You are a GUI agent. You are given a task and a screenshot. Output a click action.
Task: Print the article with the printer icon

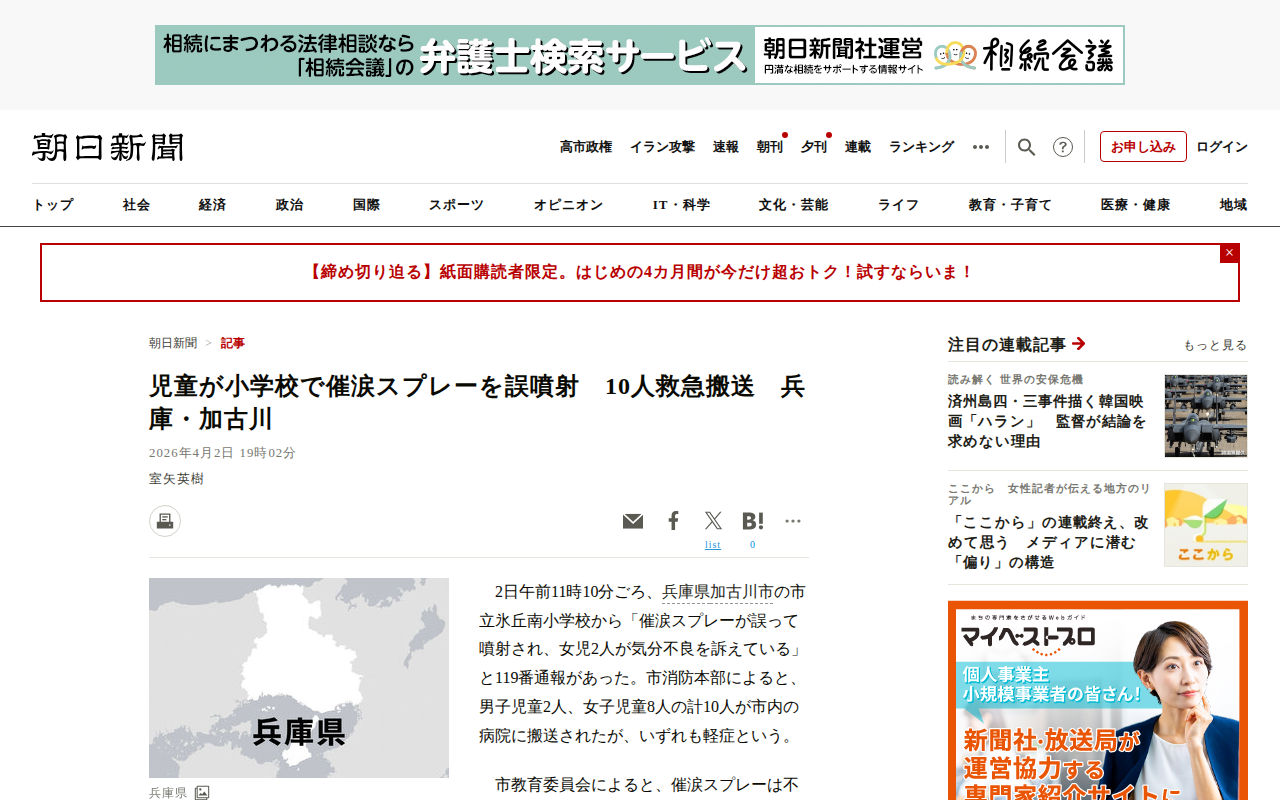165,521
